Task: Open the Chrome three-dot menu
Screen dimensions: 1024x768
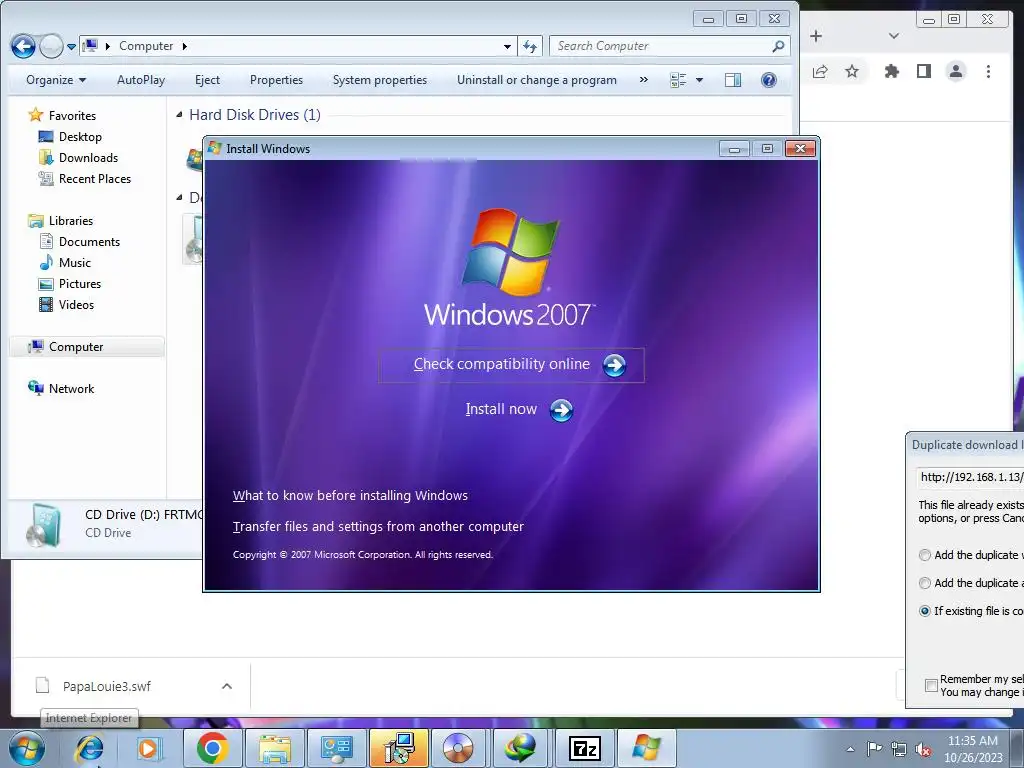Action: 988,71
